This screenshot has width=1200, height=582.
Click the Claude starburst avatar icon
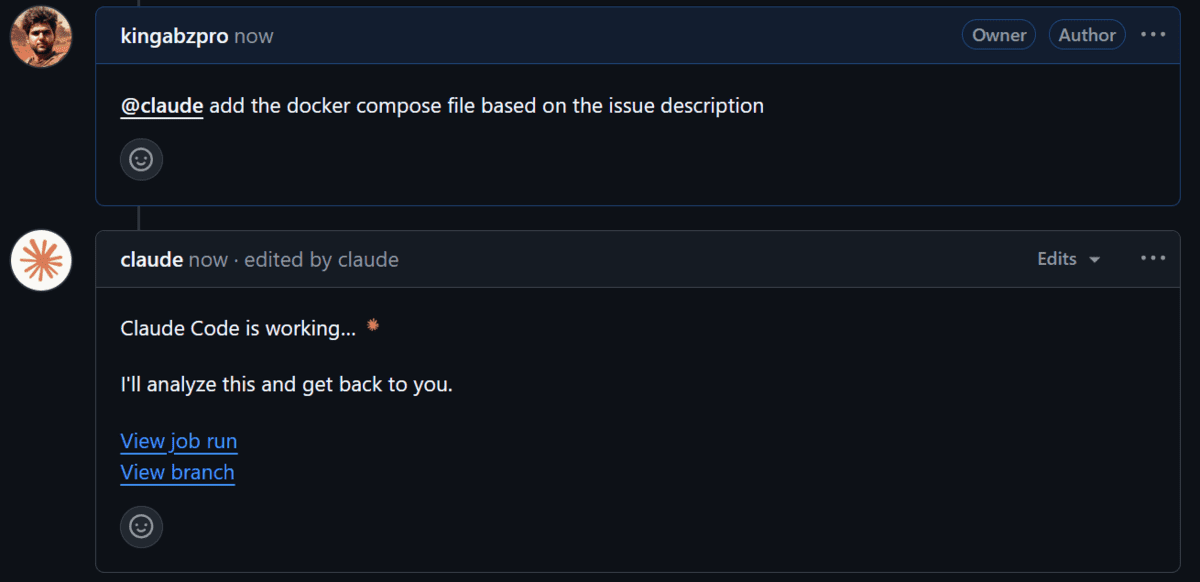pyautogui.click(x=41, y=260)
